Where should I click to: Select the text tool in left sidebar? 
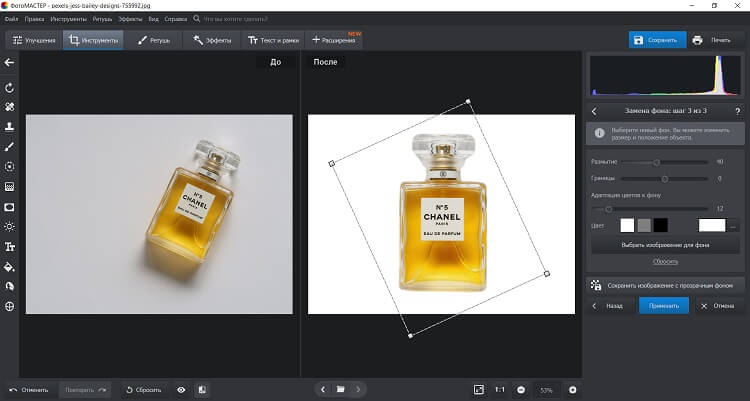pyautogui.click(x=10, y=246)
